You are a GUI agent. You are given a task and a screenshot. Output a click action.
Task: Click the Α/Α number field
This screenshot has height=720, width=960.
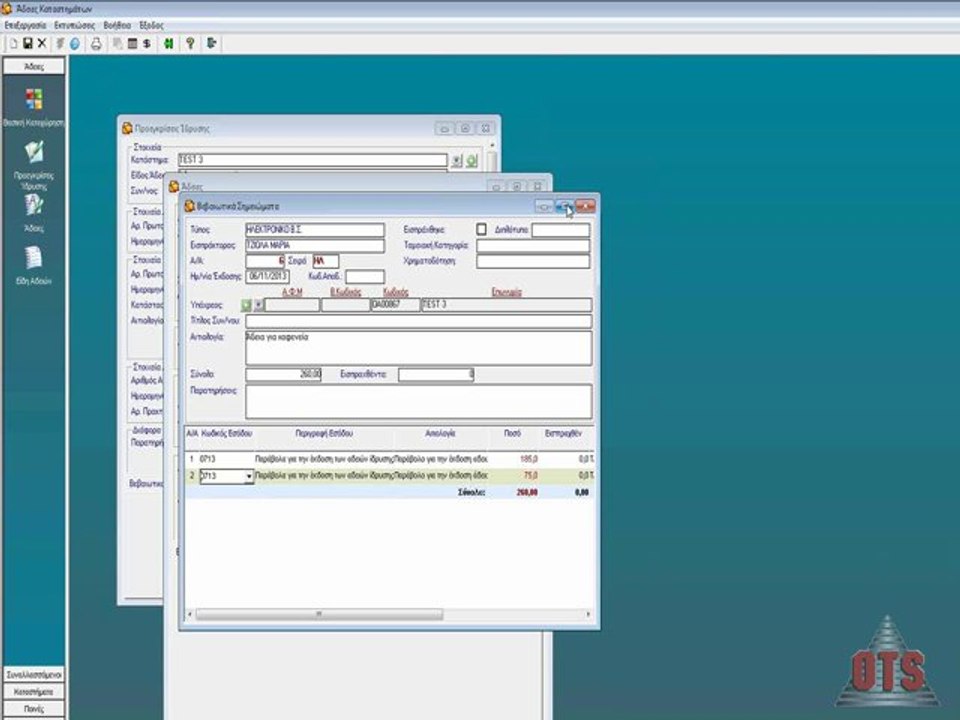(265, 261)
